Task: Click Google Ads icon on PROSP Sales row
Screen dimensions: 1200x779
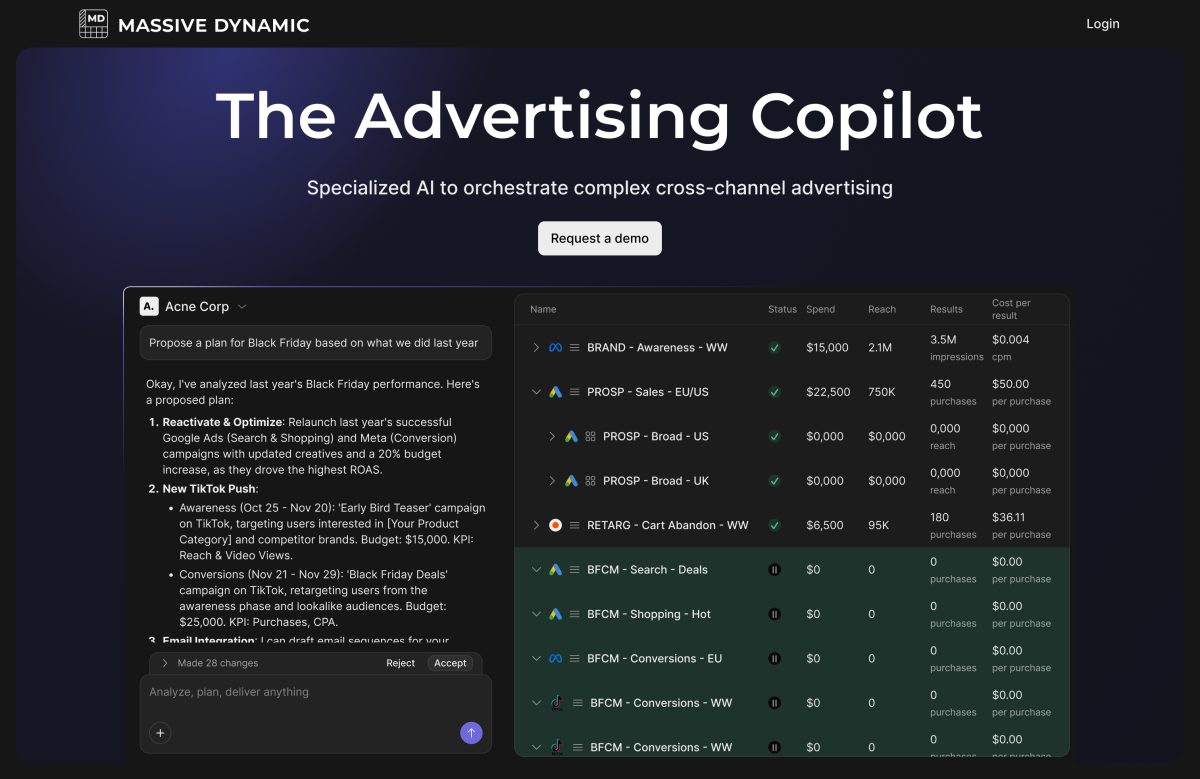Action: pos(555,392)
